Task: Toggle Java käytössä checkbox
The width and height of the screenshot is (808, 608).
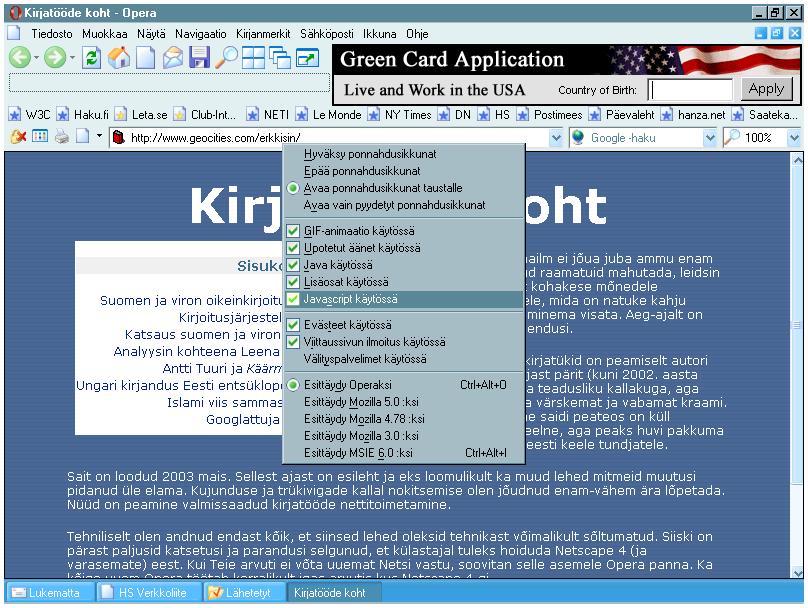Action: pos(293,265)
